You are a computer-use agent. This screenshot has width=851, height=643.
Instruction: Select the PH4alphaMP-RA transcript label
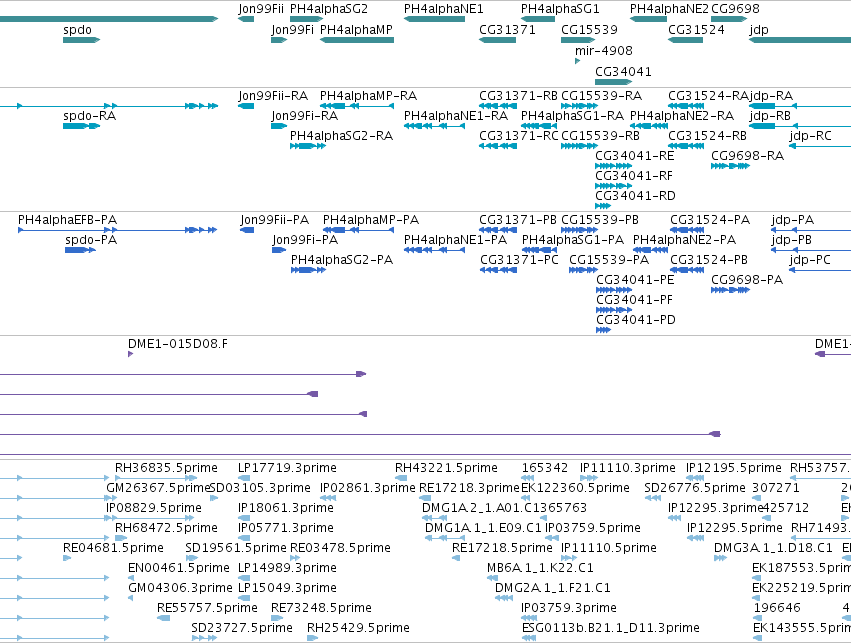[x=369, y=96]
